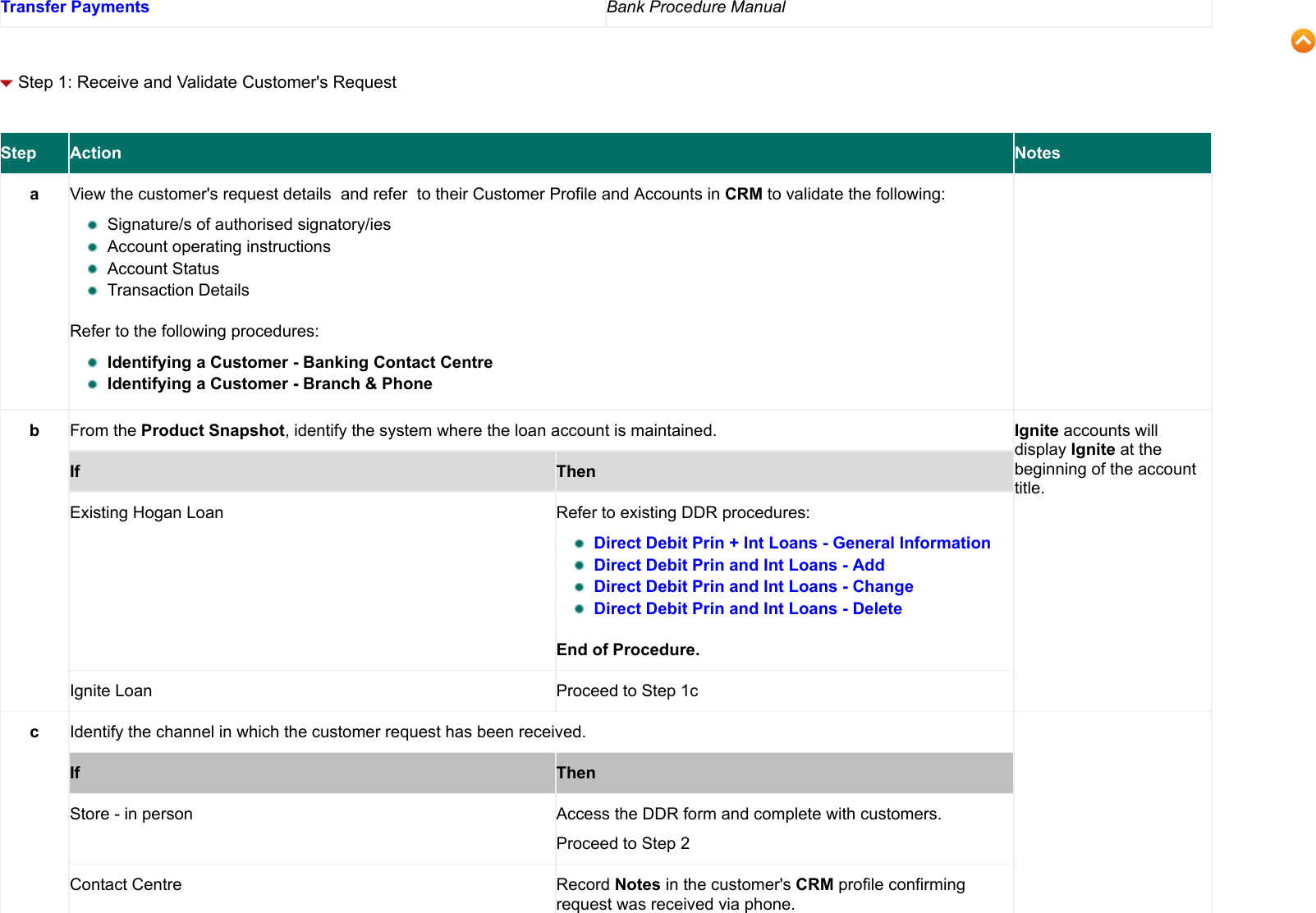The width and height of the screenshot is (1316, 913).
Task: Select the bullet icon beside Transaction Details
Action: coord(93,289)
